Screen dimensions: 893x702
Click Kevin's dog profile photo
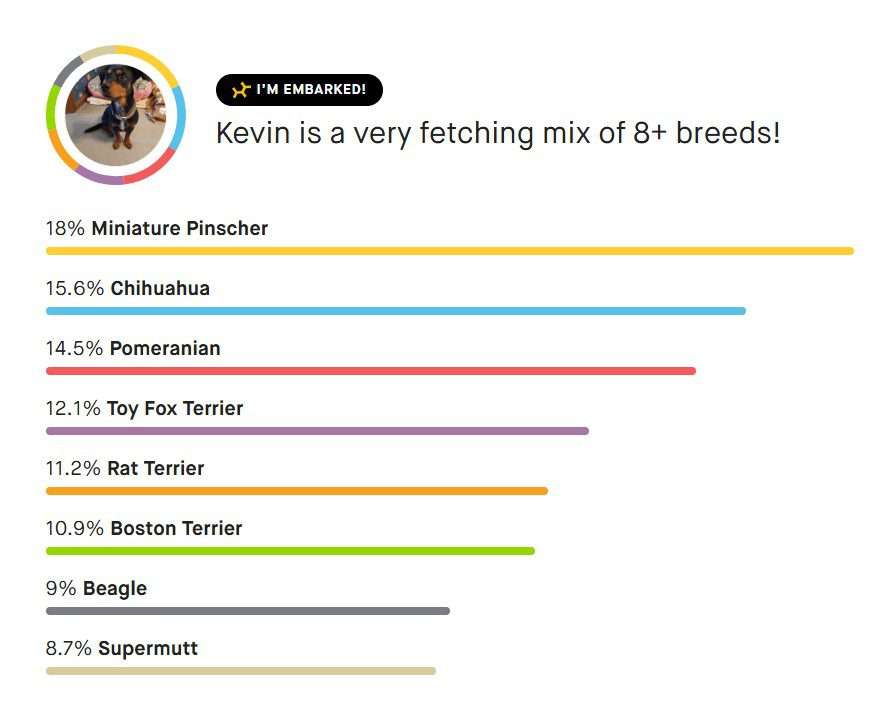pyautogui.click(x=116, y=114)
